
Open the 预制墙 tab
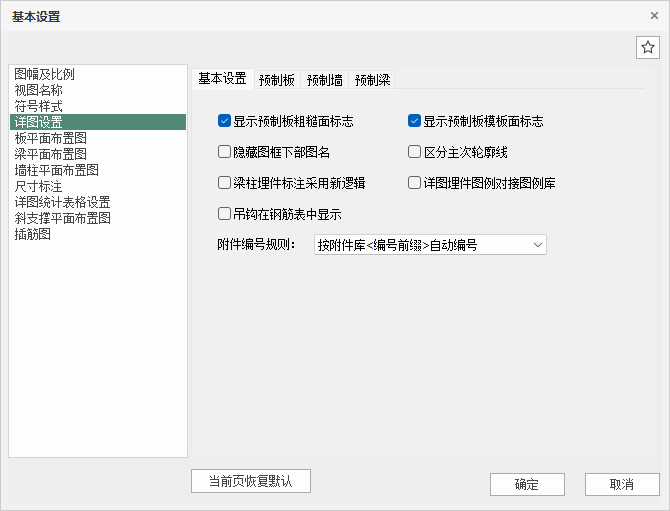pos(324,80)
